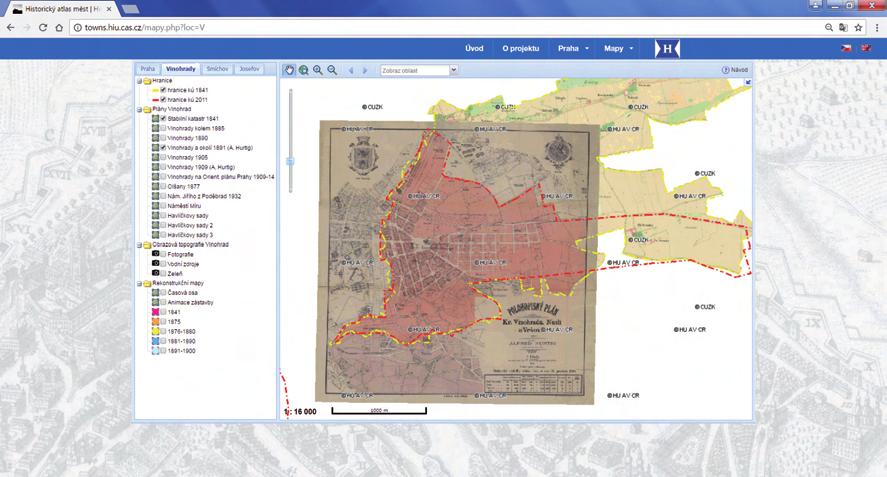Open the Zobraz oblast dropdown arrow
The height and width of the screenshot is (477, 887).
pyautogui.click(x=453, y=70)
